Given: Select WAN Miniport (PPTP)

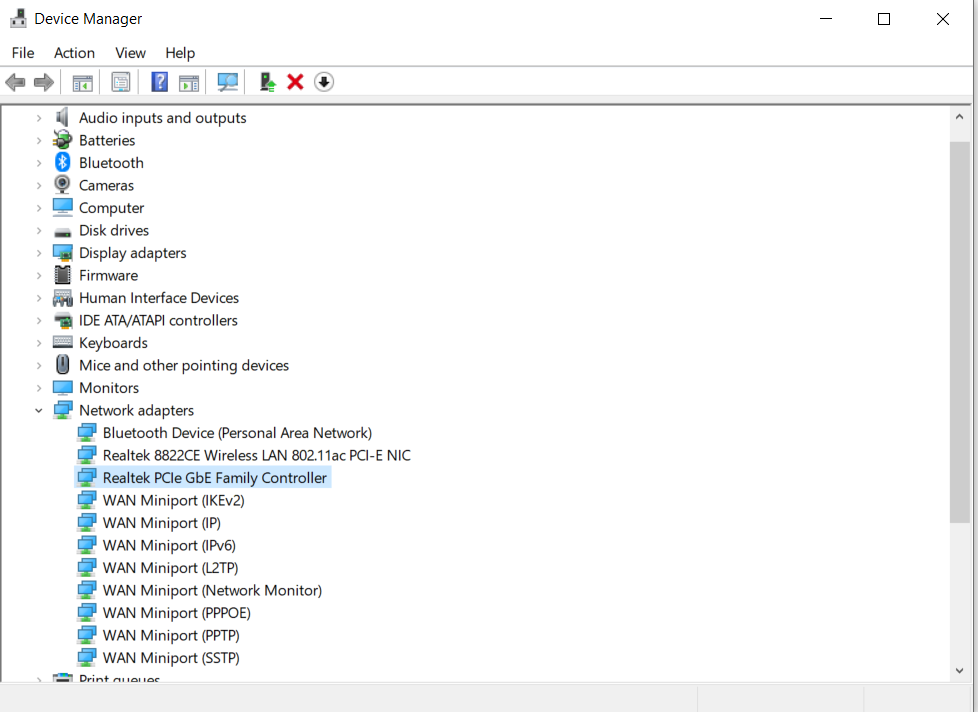Looking at the screenshot, I should point(171,635).
